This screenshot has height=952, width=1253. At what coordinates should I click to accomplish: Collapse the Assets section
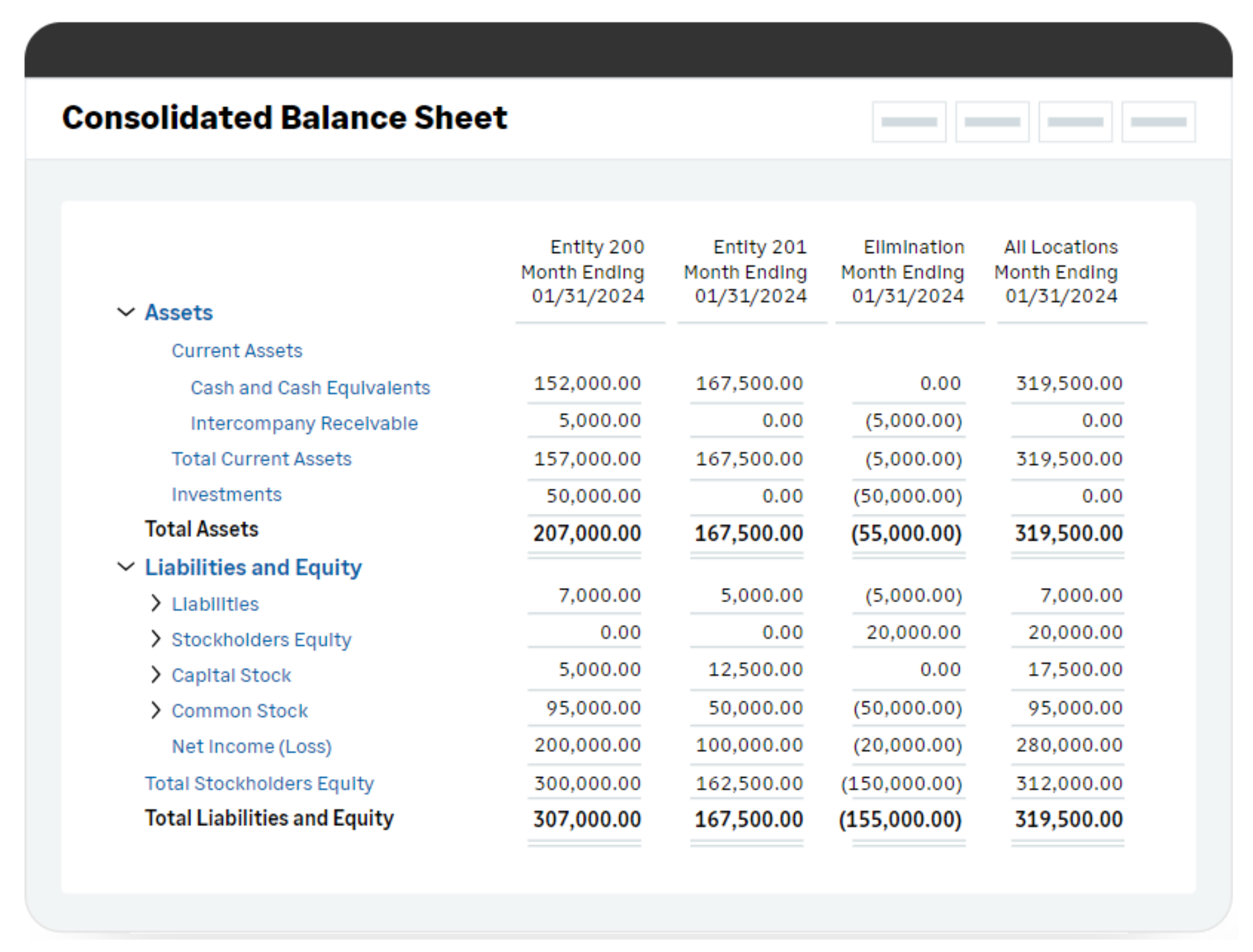pyautogui.click(x=126, y=312)
